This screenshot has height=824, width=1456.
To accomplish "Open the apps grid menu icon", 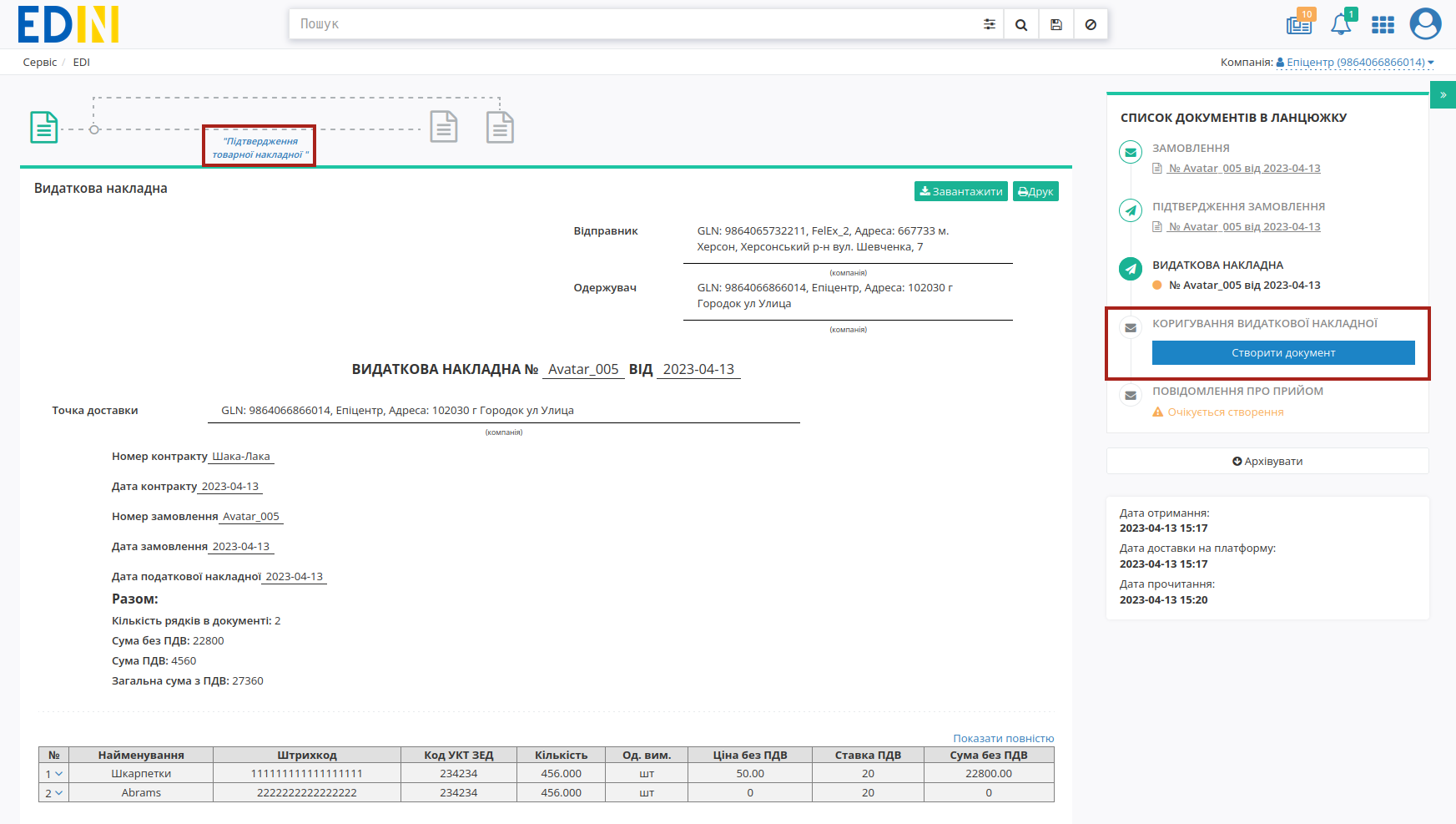I will [x=1383, y=25].
